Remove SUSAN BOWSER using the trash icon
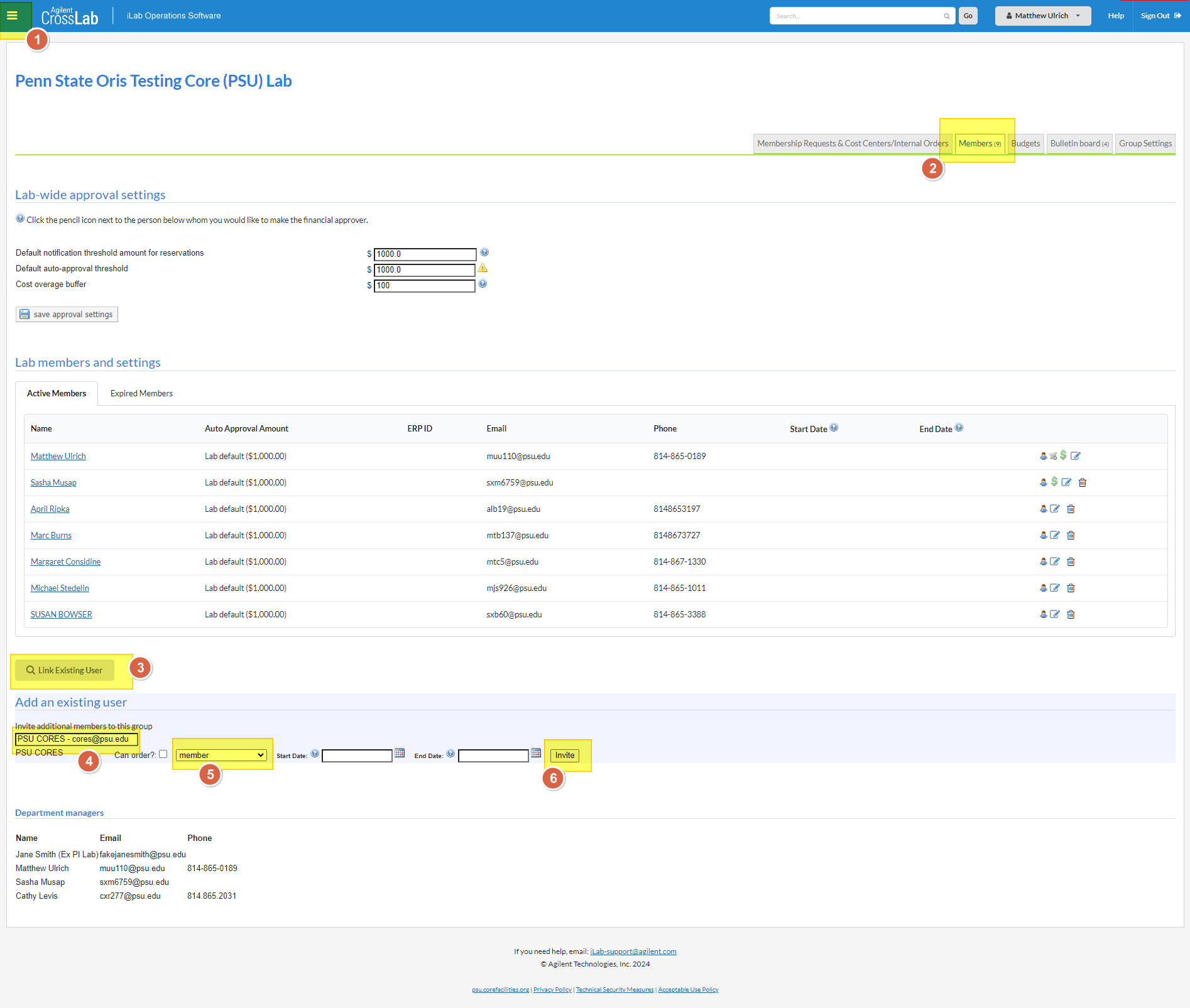 pos(1071,614)
